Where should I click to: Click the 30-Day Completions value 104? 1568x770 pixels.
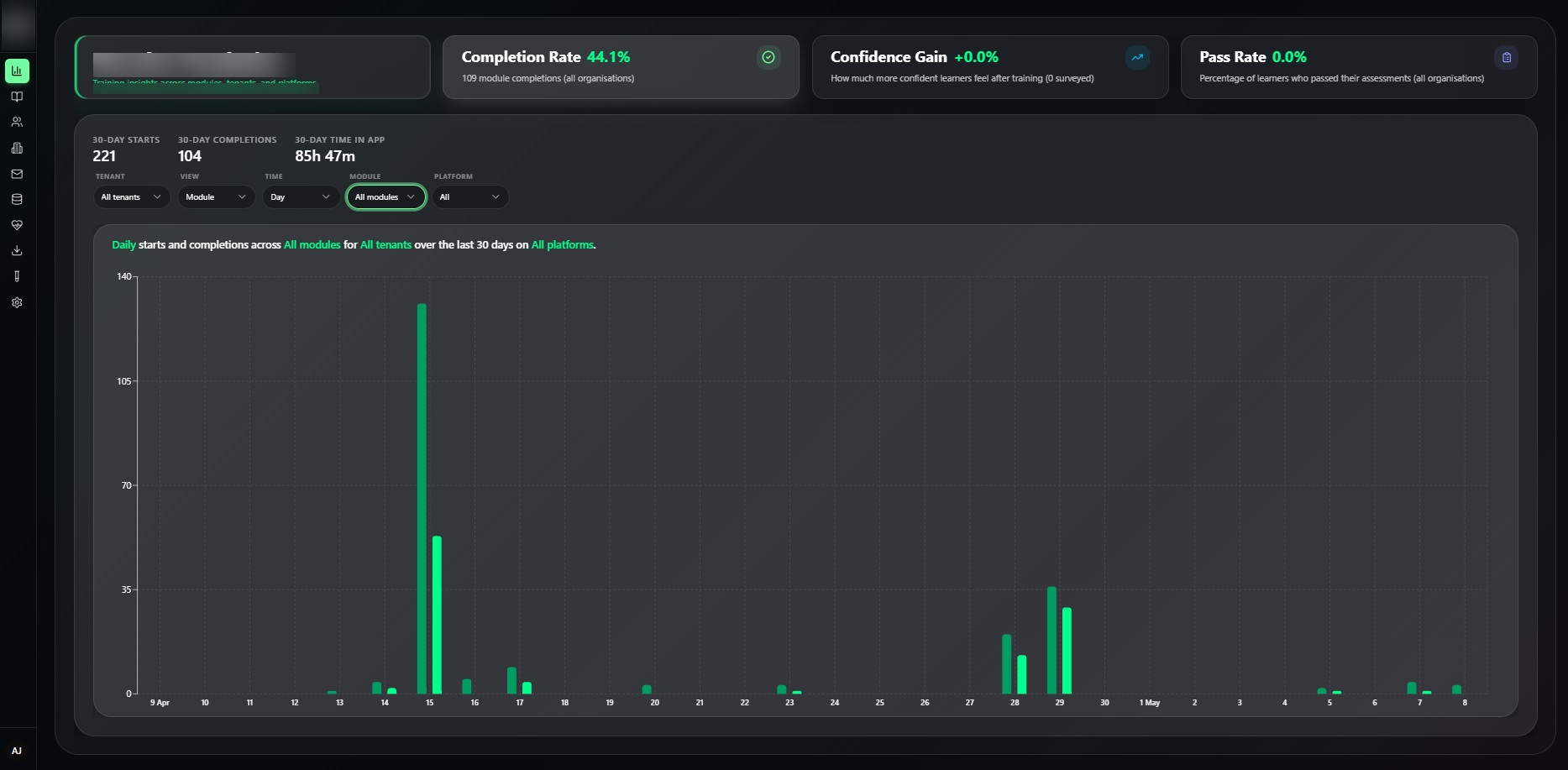click(x=190, y=156)
